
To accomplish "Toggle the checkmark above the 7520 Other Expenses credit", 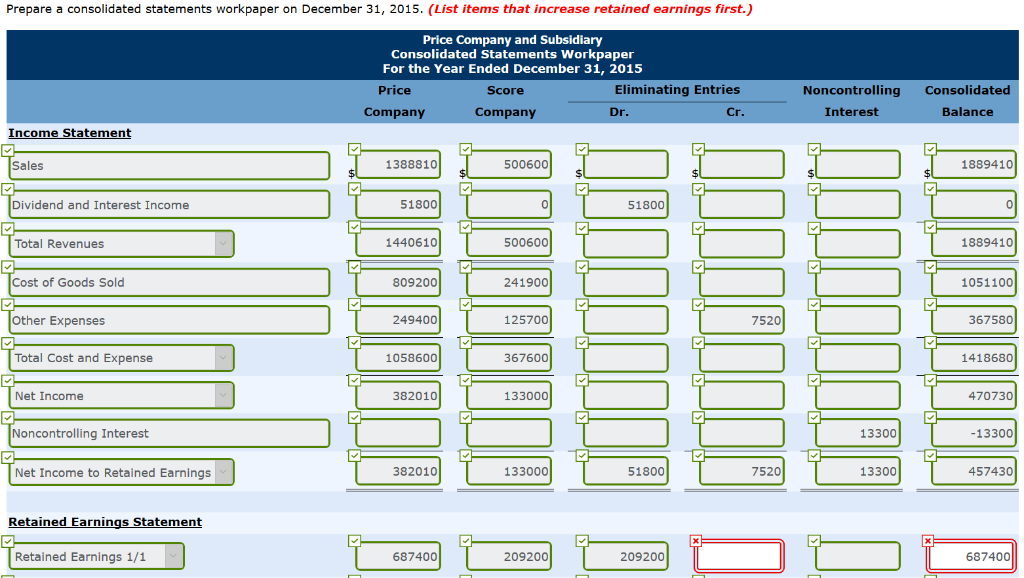I will [697, 302].
